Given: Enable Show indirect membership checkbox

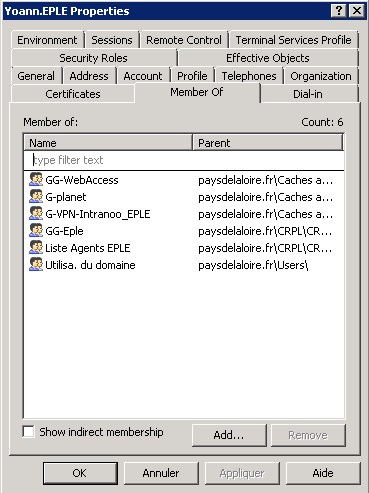Looking at the screenshot, I should (x=28, y=431).
